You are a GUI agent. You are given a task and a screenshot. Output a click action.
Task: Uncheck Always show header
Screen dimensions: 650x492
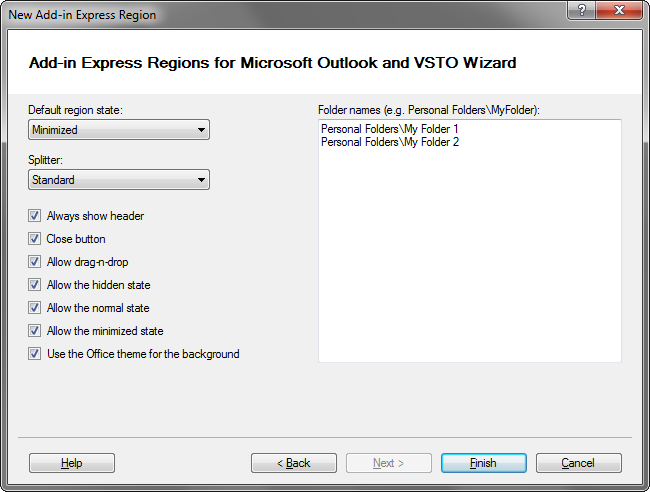[35, 216]
